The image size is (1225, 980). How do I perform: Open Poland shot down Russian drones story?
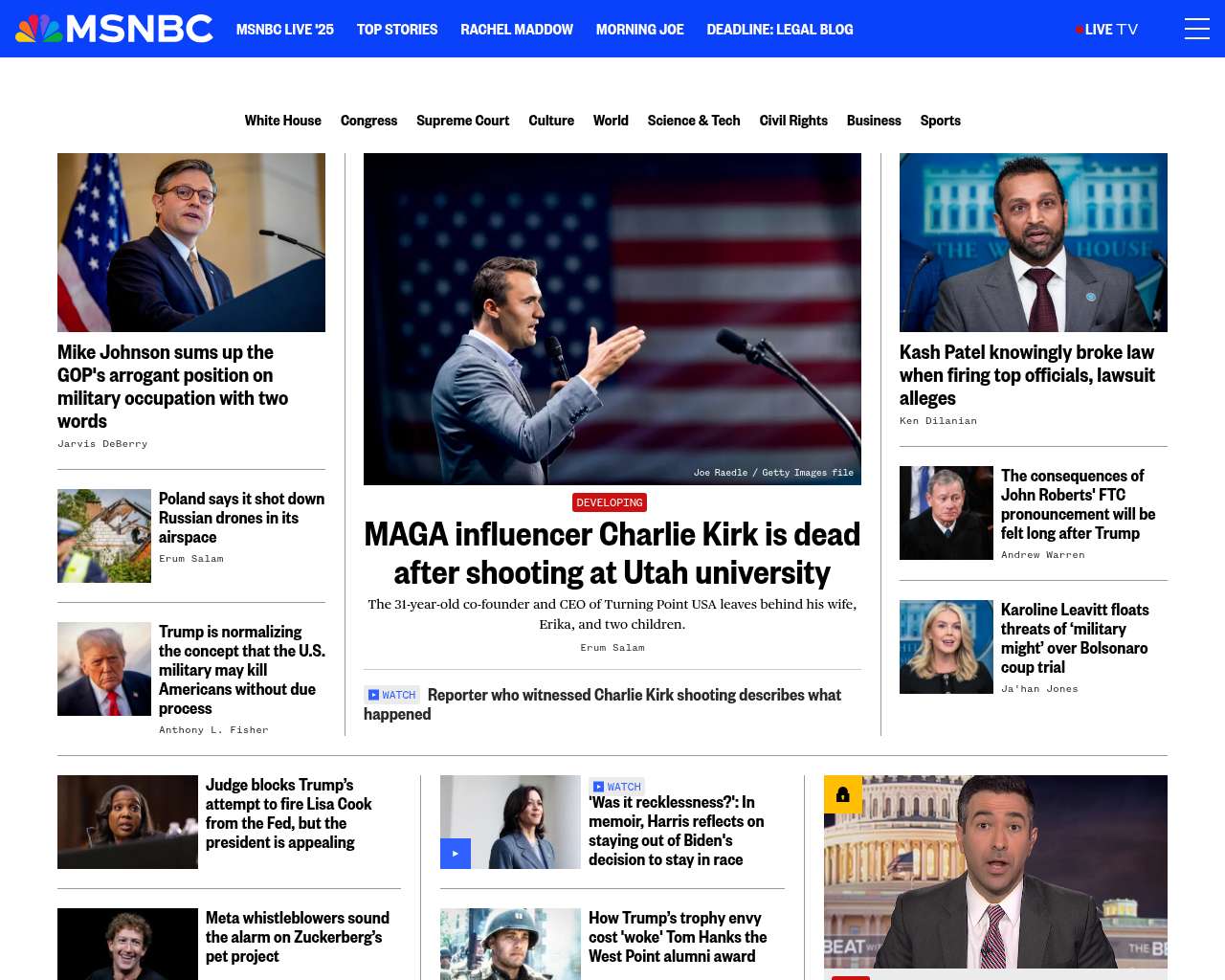tap(241, 518)
